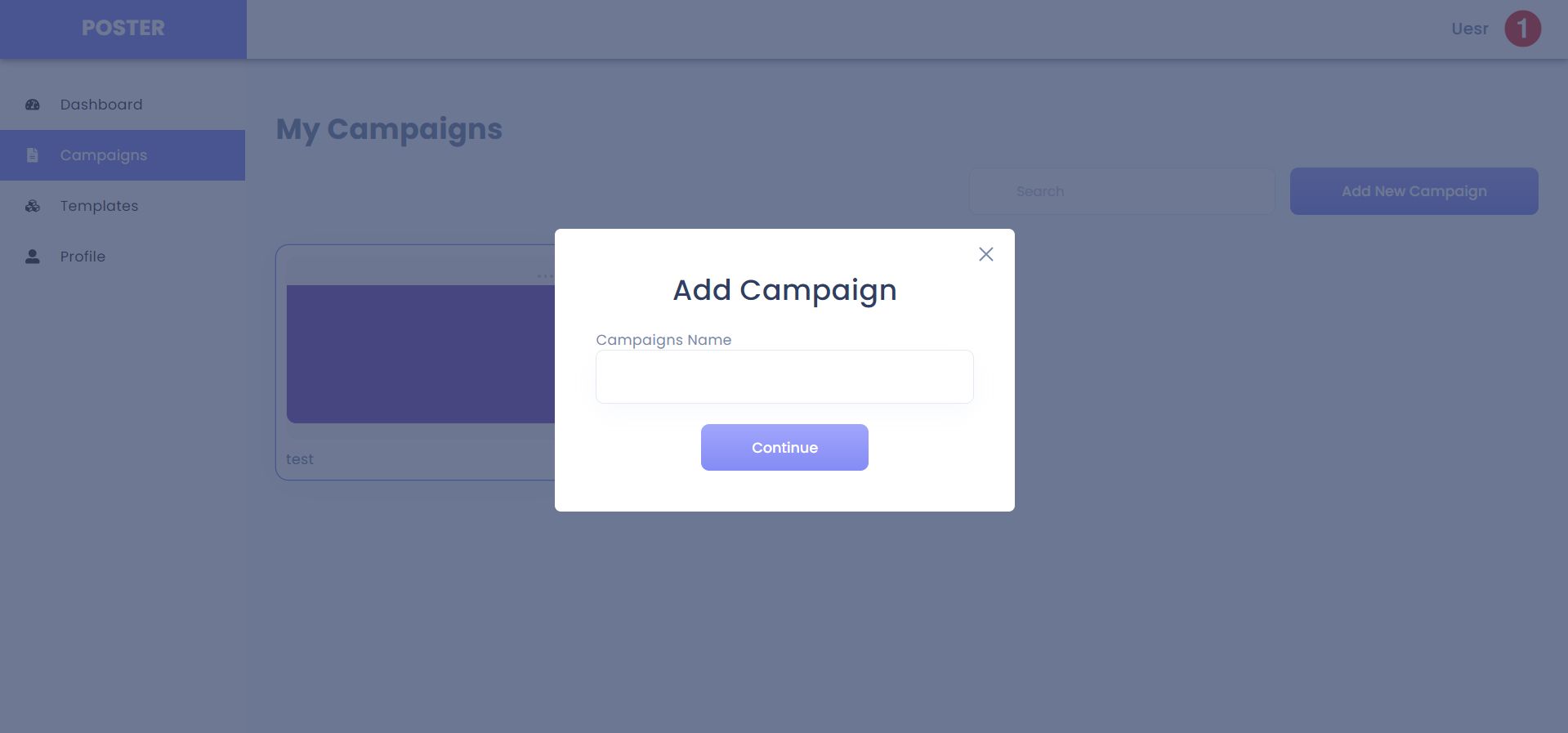
Task: Click the "test" campaign name
Action: [x=300, y=459]
